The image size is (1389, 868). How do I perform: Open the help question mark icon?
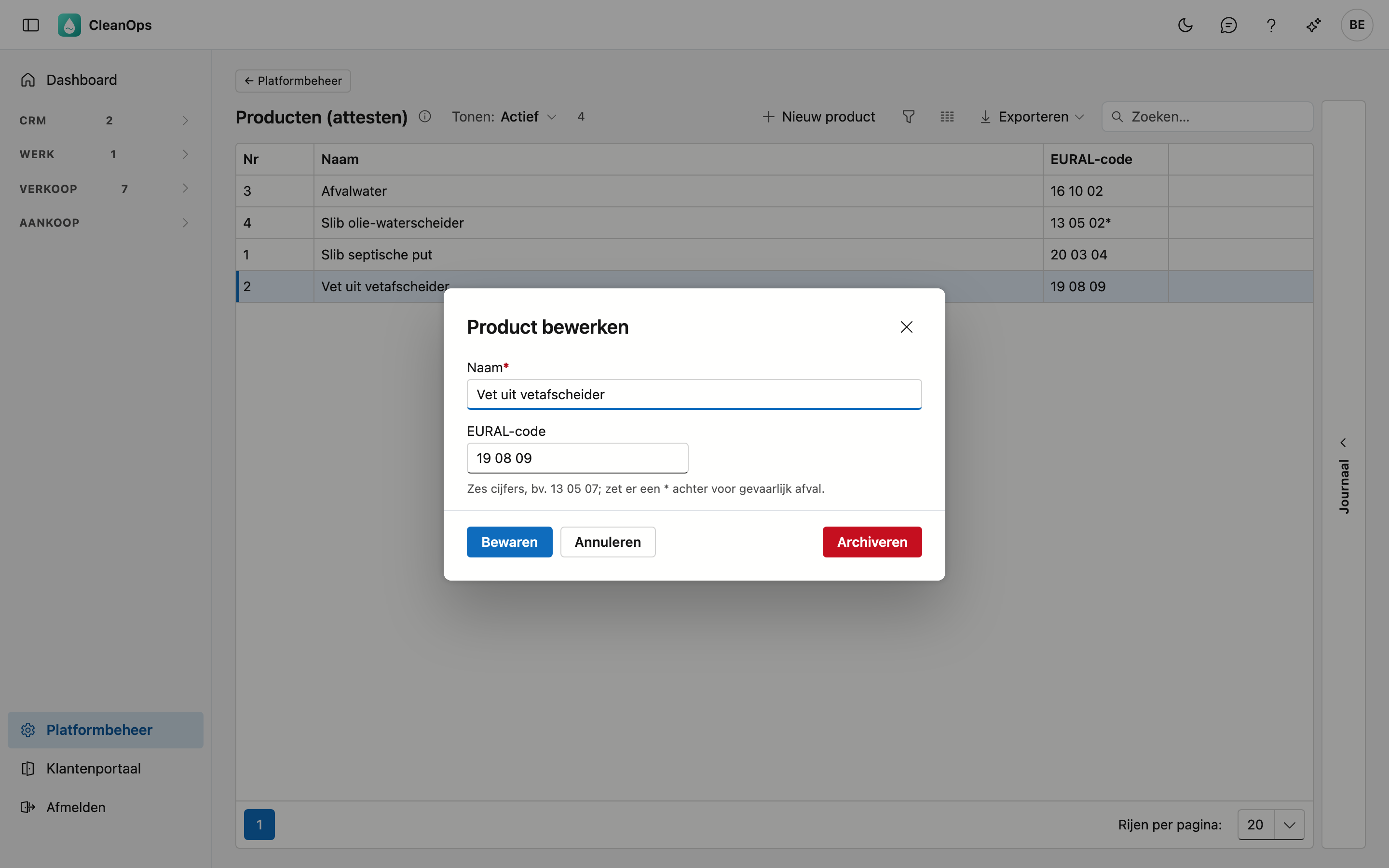(1271, 25)
